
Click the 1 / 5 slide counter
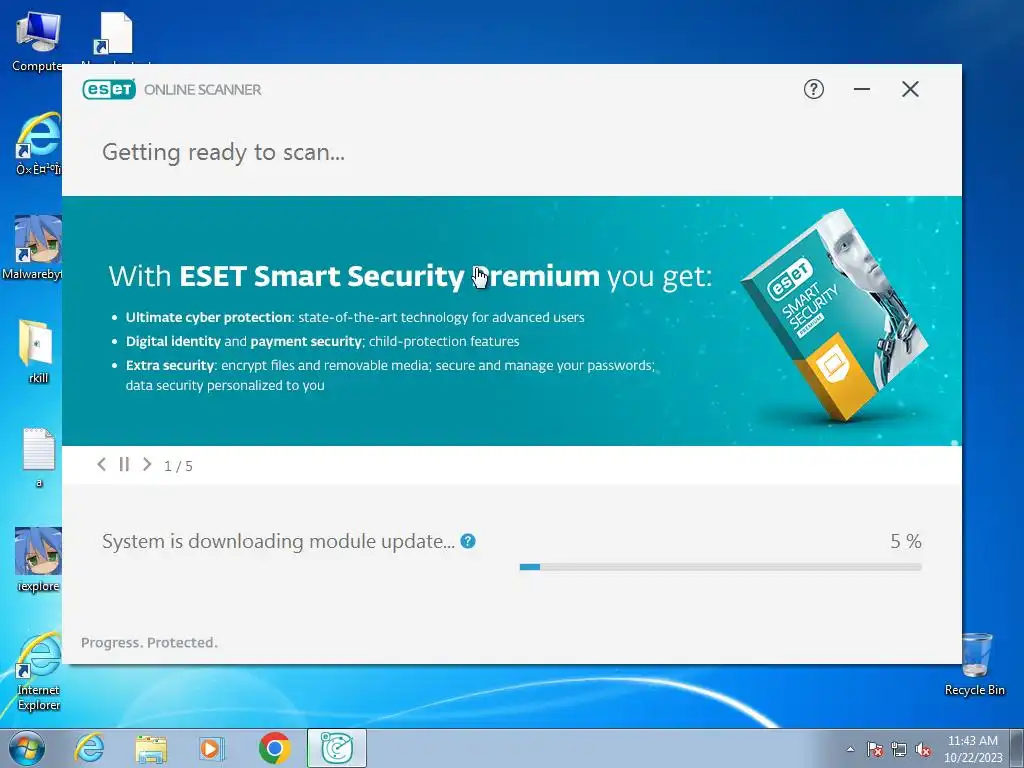pos(178,466)
